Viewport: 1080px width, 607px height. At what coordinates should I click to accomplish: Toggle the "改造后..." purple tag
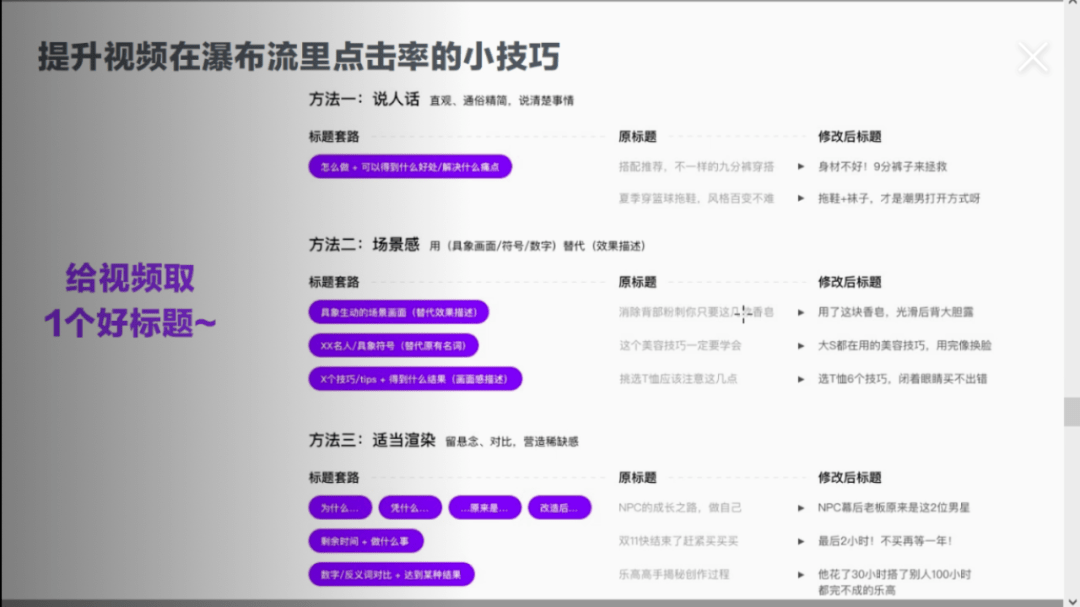coord(559,507)
